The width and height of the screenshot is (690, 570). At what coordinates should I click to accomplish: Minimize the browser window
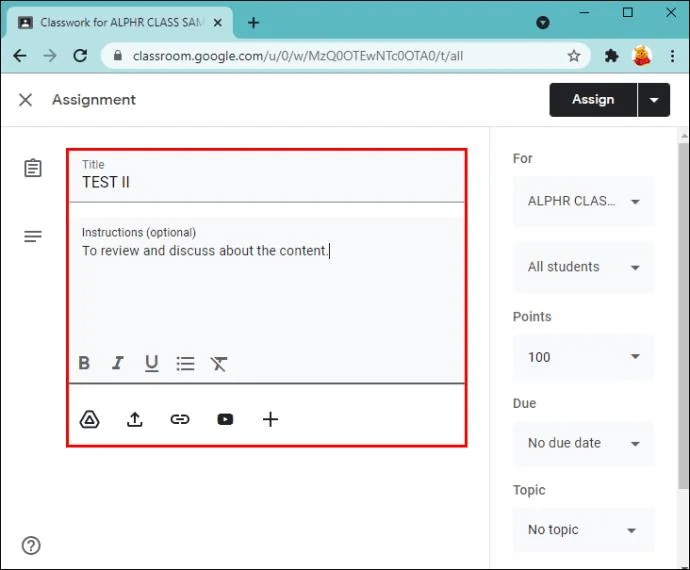point(584,13)
